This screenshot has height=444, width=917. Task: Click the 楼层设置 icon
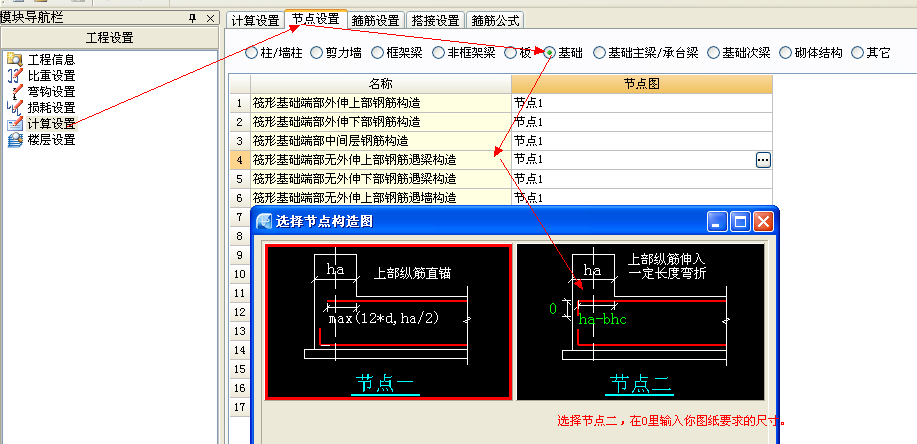point(15,140)
